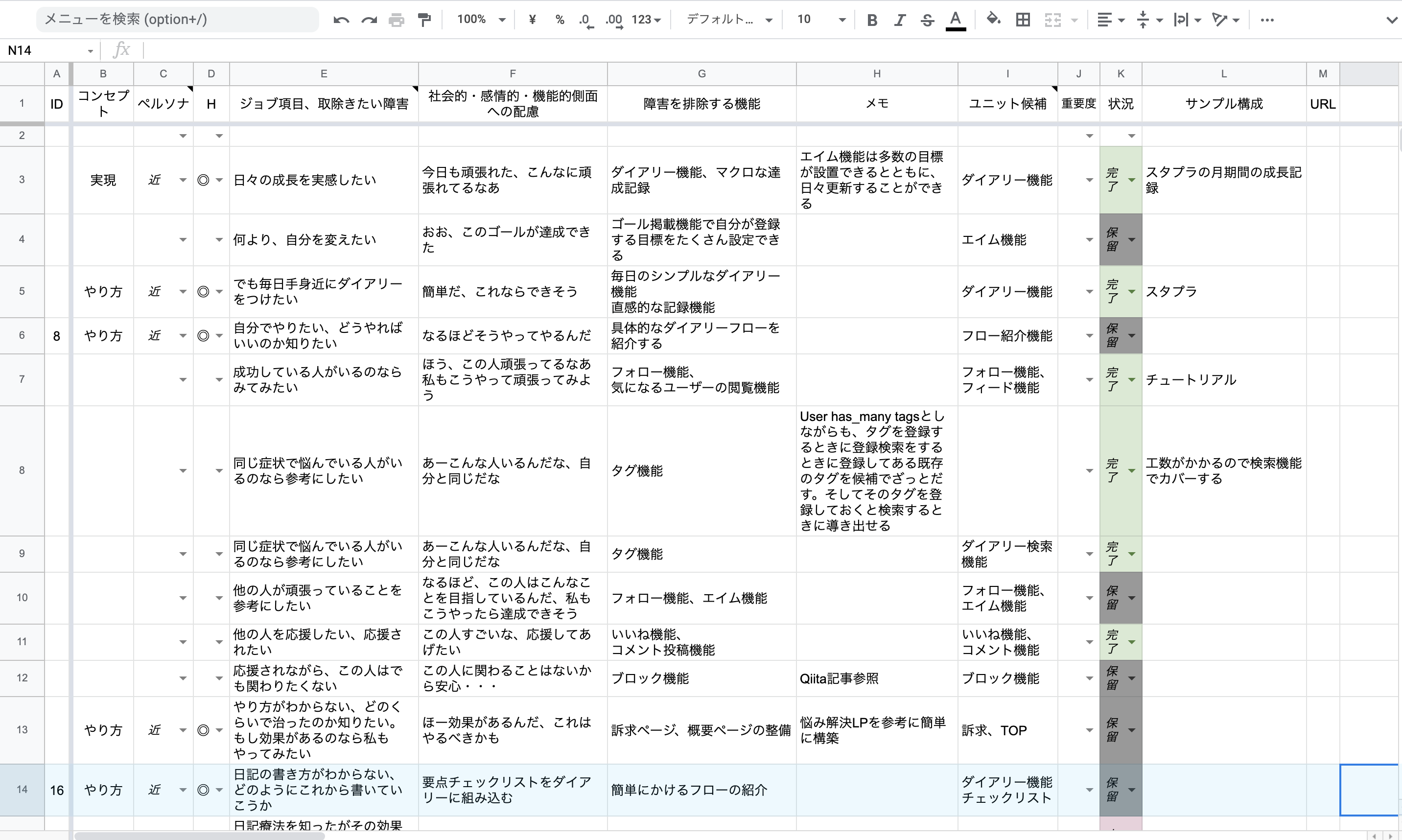Open the fill color bucket
Viewport: 1402px width, 840px height.
[993, 20]
